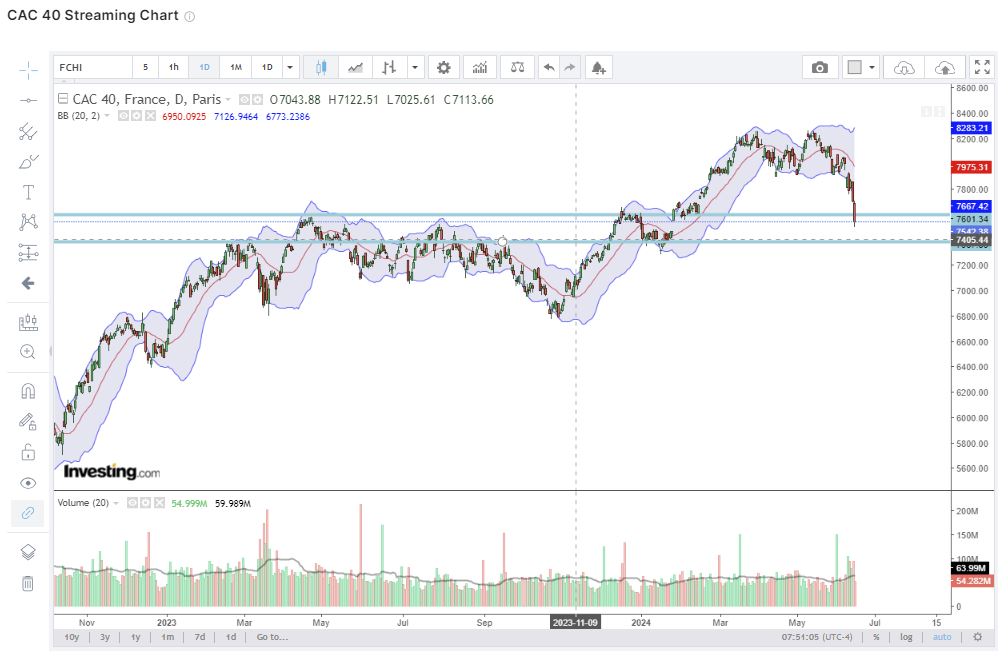The image size is (1008, 658).
Task: Toggle auto scale
Action: tap(942, 637)
